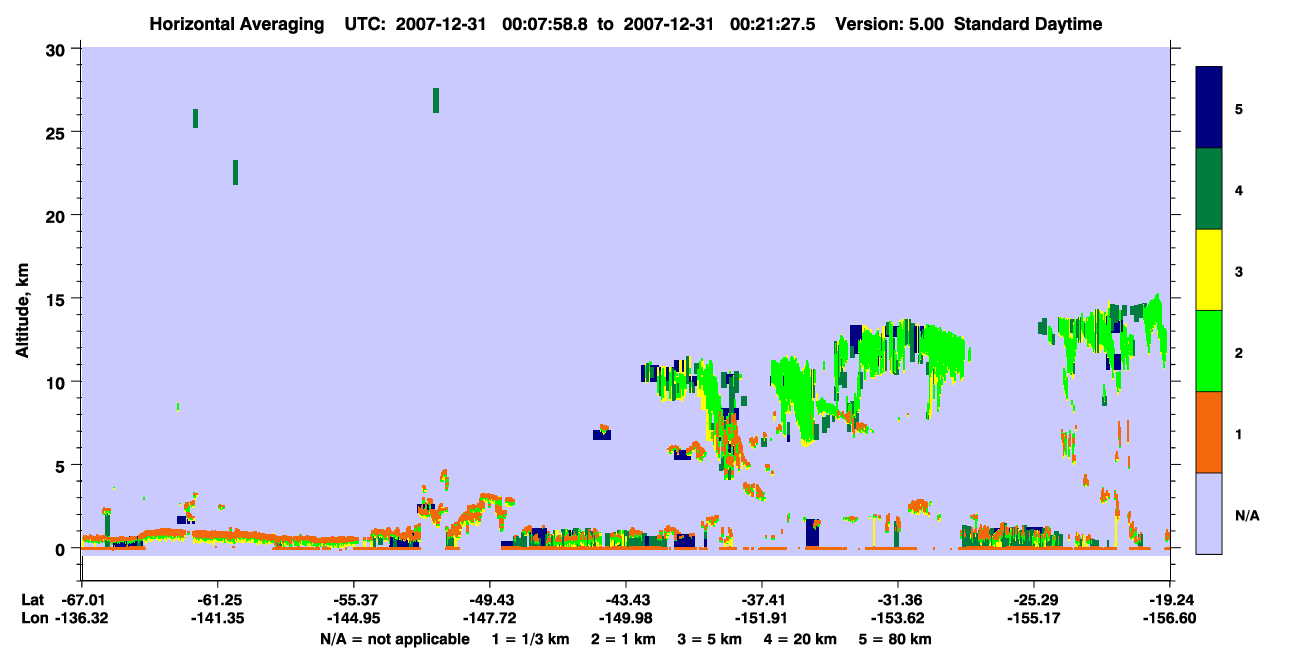
Task: Click the colorbar label '1'
Action: click(1239, 433)
